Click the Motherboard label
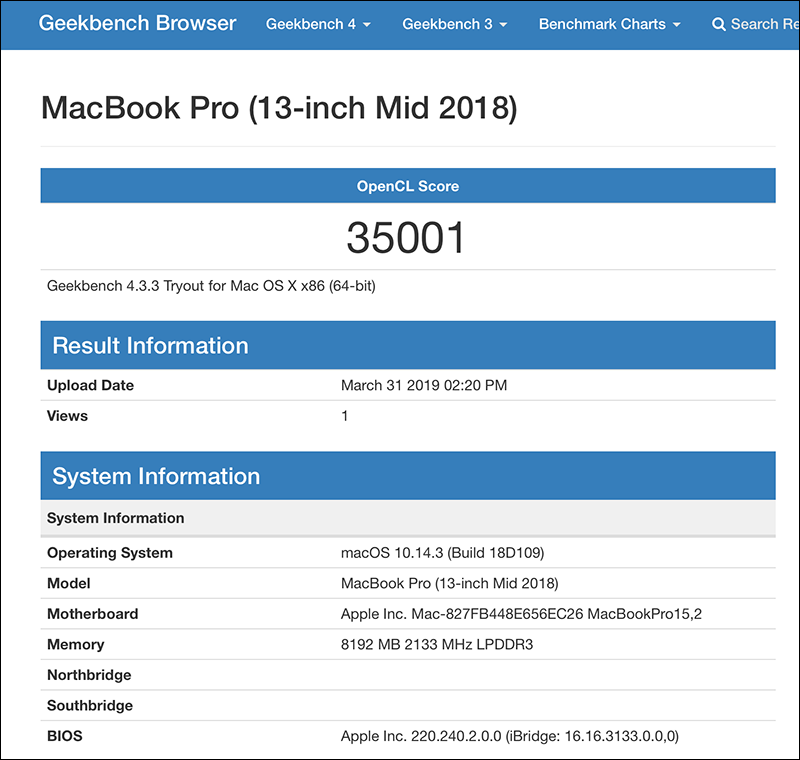This screenshot has width=800, height=760. (92, 614)
